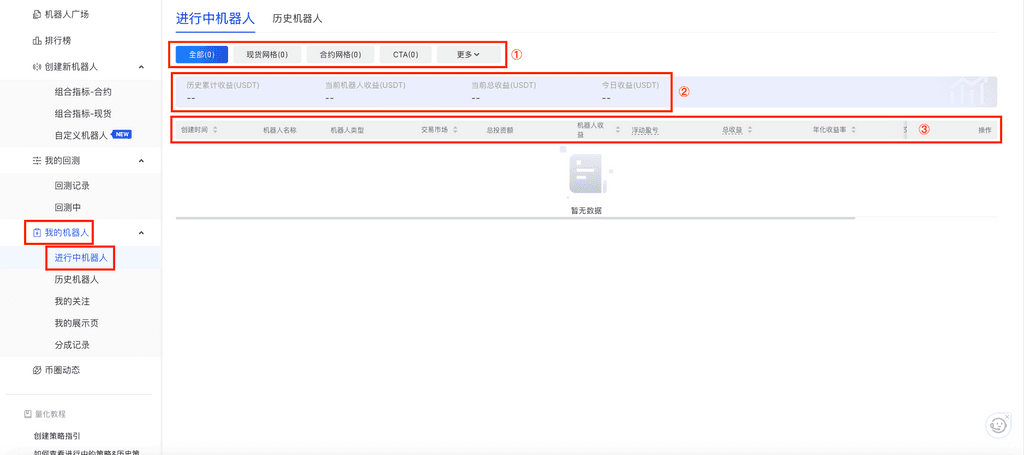Image resolution: width=1024 pixels, height=455 pixels.
Task: Click the 币圈动态 sidebar icon
Action: click(x=37, y=370)
